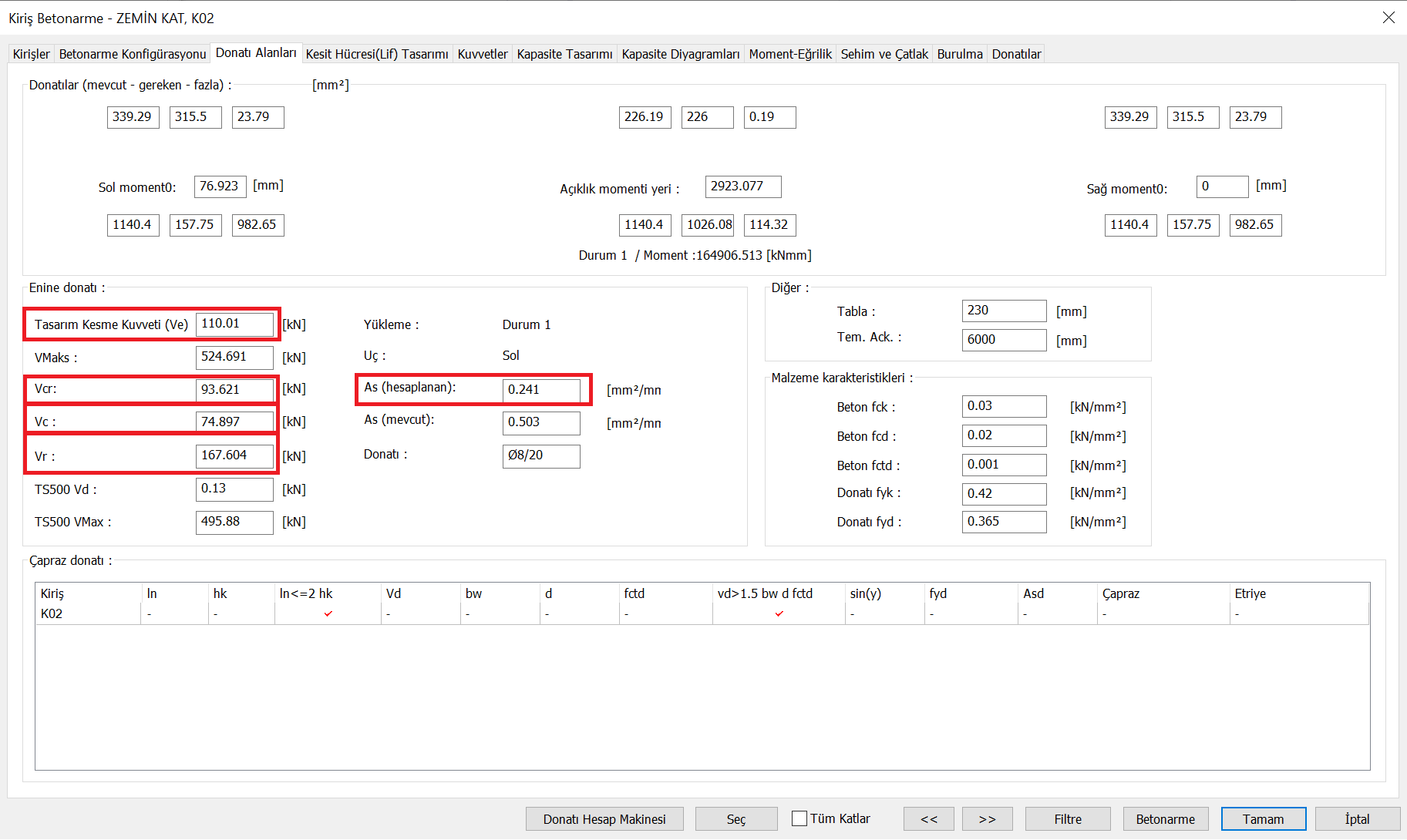Click the Donatı Hesap Makinesi button

point(604,819)
